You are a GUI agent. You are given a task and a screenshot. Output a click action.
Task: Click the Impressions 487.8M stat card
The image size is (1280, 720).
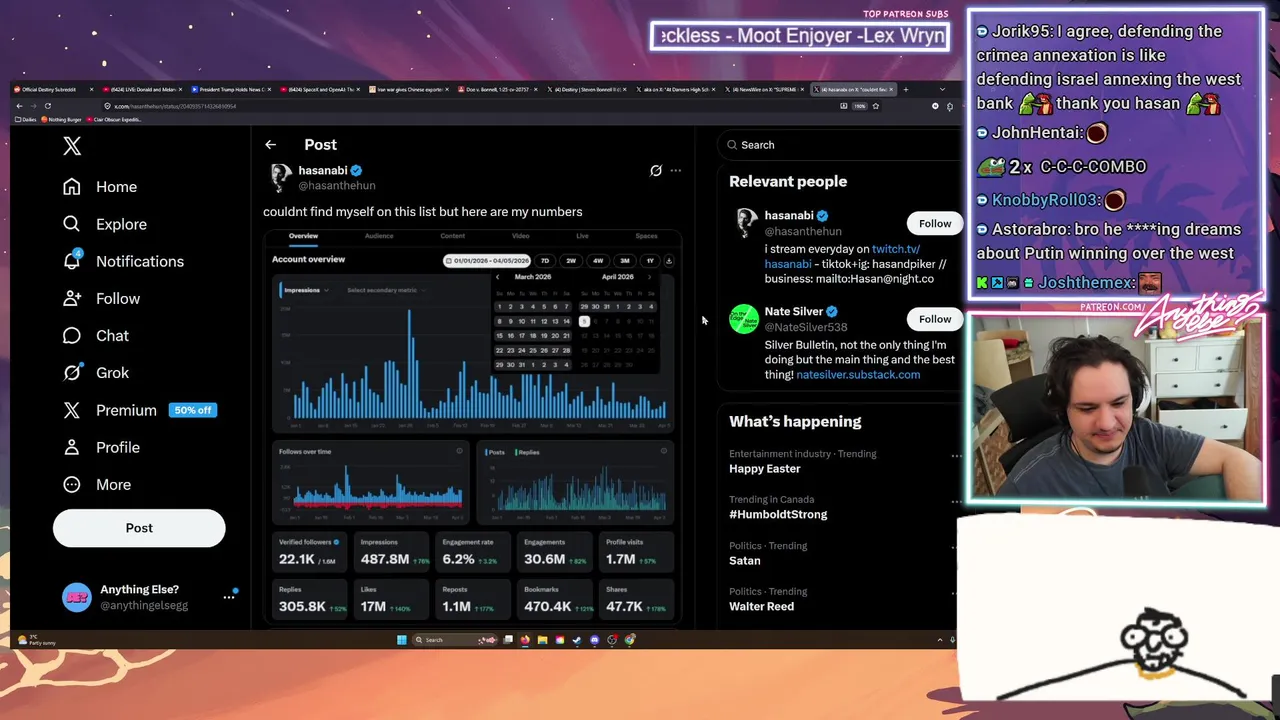tap(392, 552)
